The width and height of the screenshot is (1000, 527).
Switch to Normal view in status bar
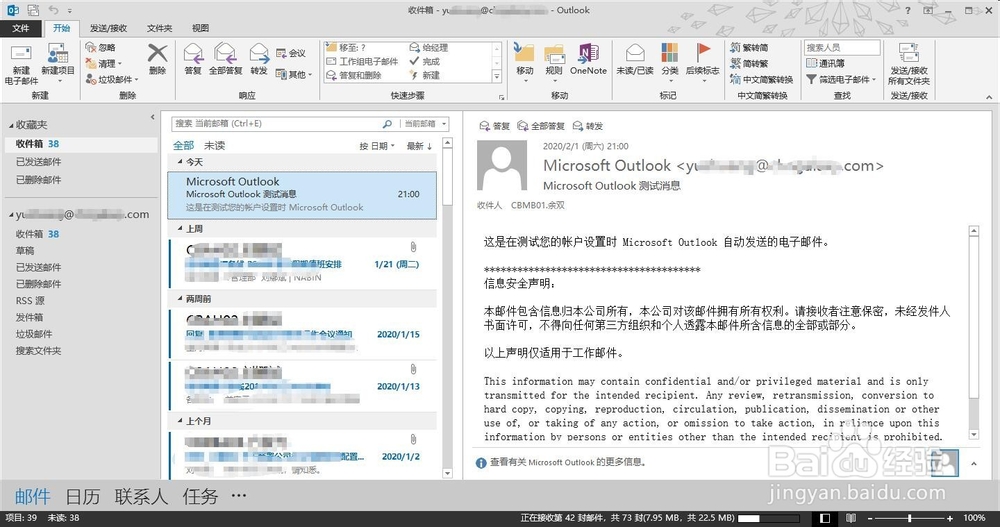pyautogui.click(x=825, y=518)
